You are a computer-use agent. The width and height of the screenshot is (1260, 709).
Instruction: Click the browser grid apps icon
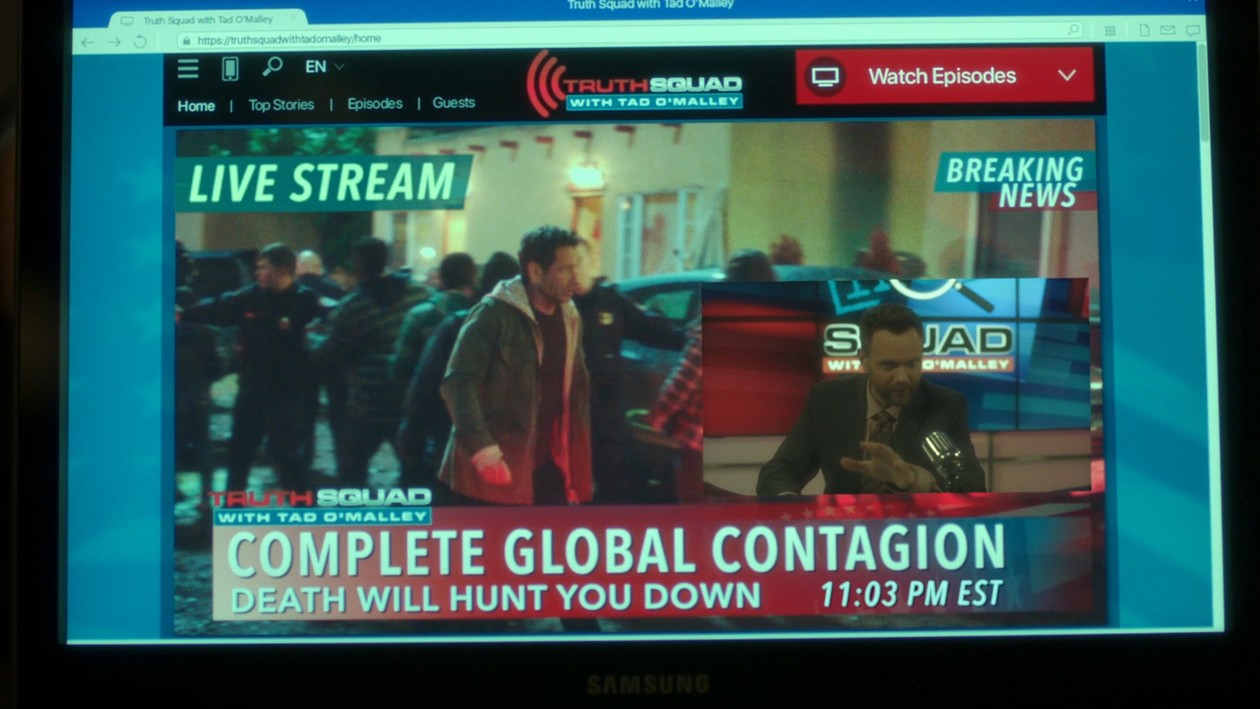click(1111, 30)
